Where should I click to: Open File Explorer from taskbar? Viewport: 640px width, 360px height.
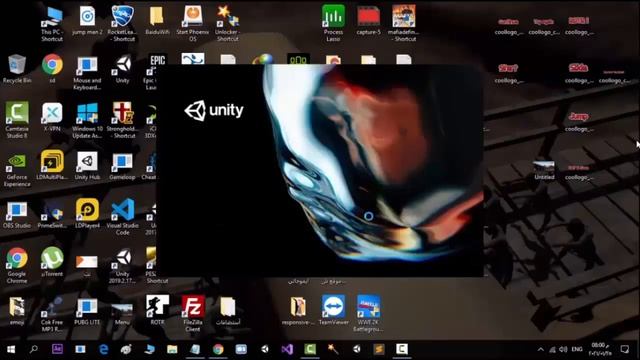point(172,349)
